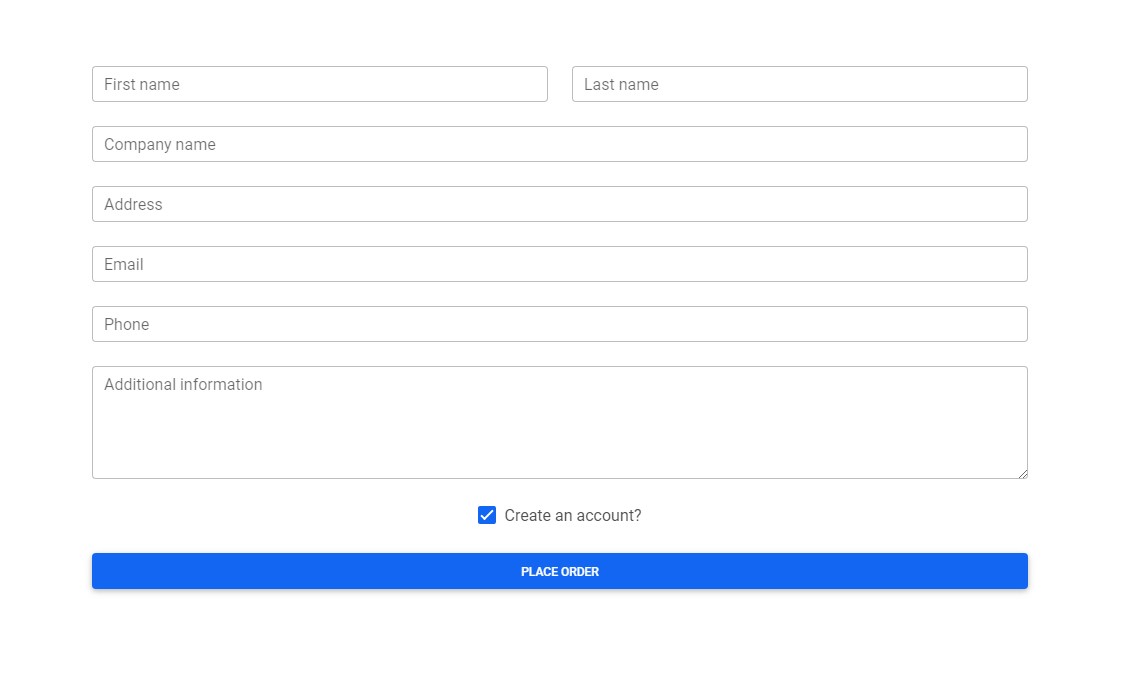Activate the First name text box
Image resolution: width=1128 pixels, height=674 pixels.
320,84
